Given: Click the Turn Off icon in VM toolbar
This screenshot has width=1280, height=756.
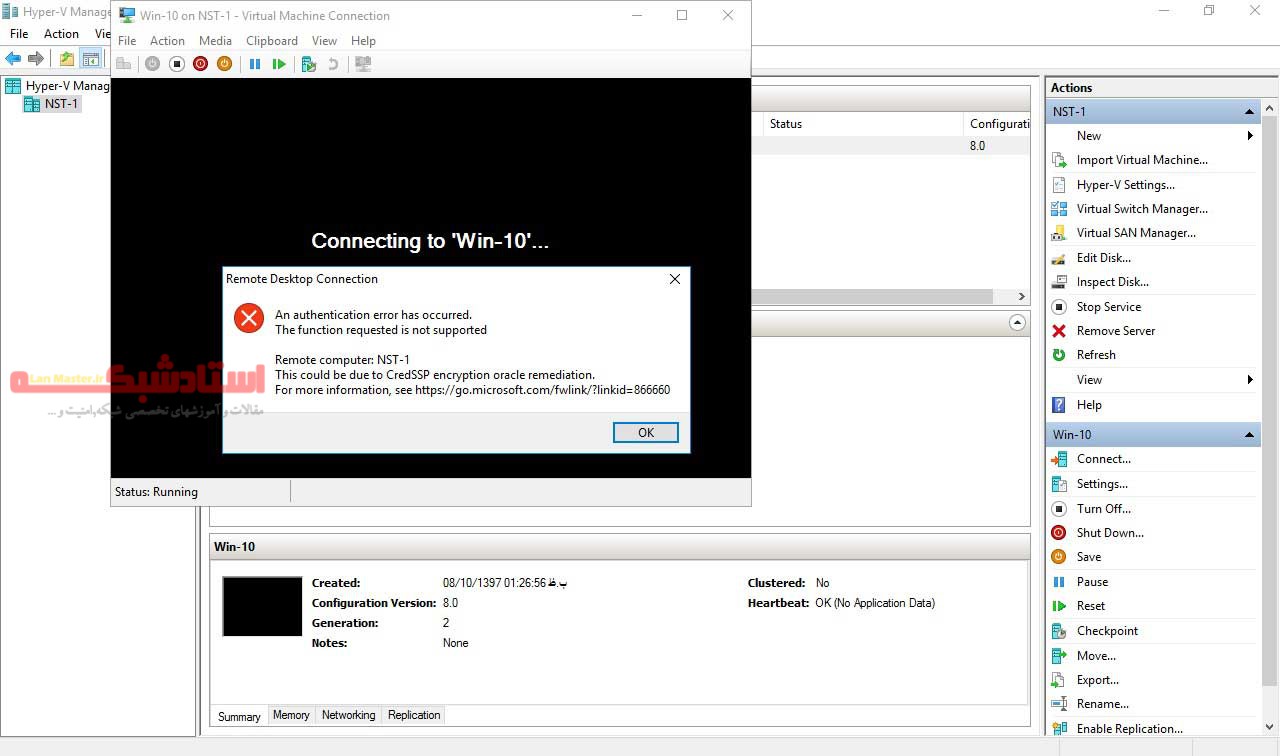Looking at the screenshot, I should 176,64.
